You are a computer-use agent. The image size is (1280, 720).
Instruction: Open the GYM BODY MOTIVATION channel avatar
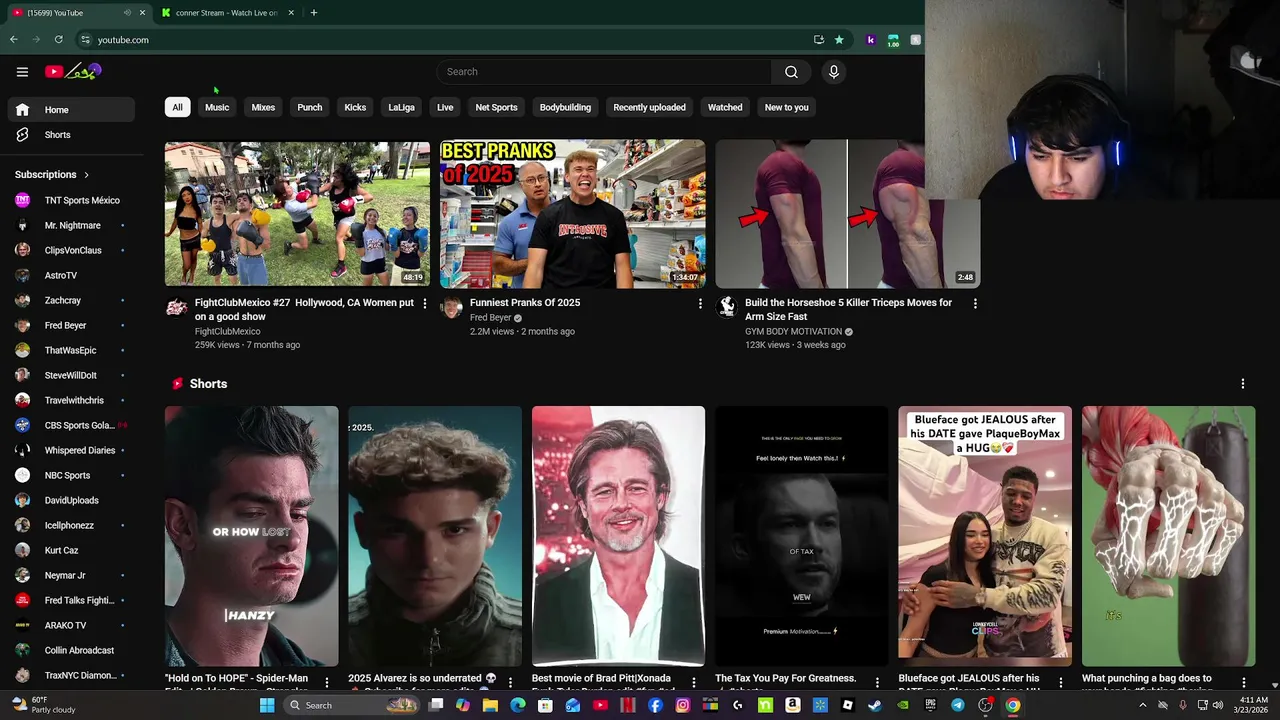(727, 308)
